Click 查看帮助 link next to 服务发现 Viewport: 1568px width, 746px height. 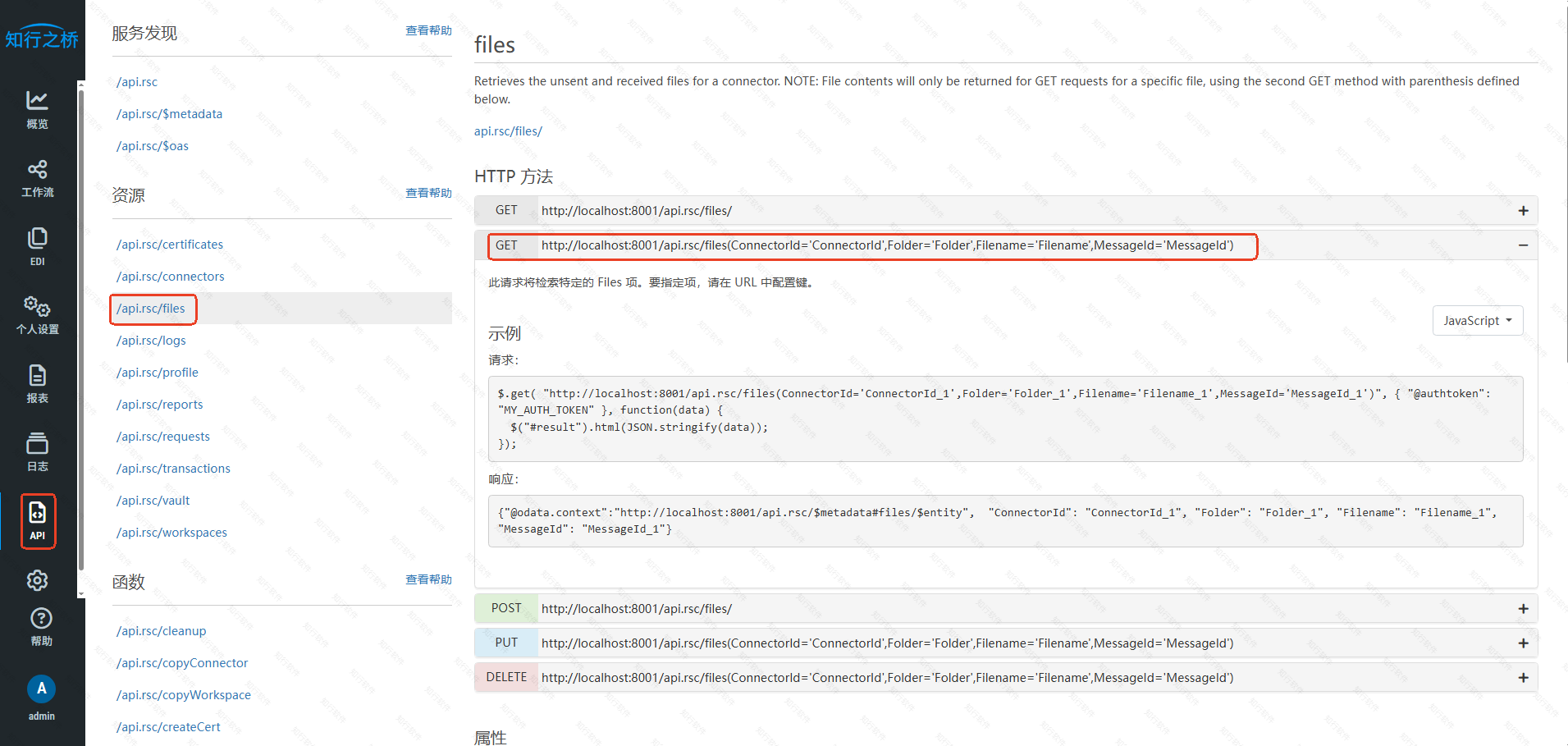point(428,30)
